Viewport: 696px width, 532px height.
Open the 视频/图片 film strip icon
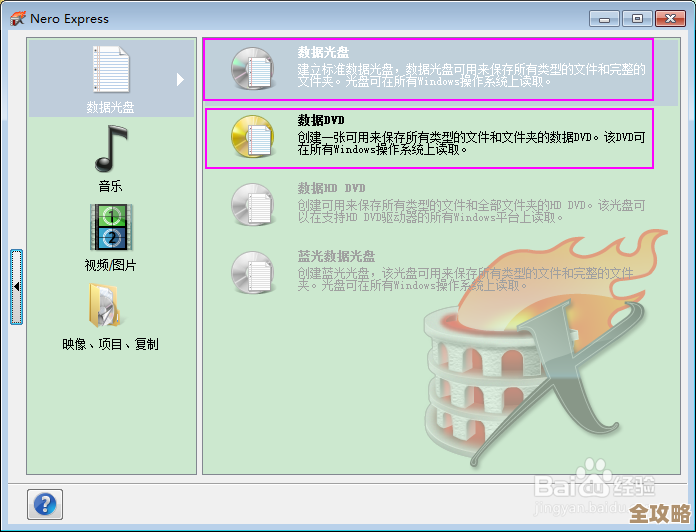click(111, 227)
